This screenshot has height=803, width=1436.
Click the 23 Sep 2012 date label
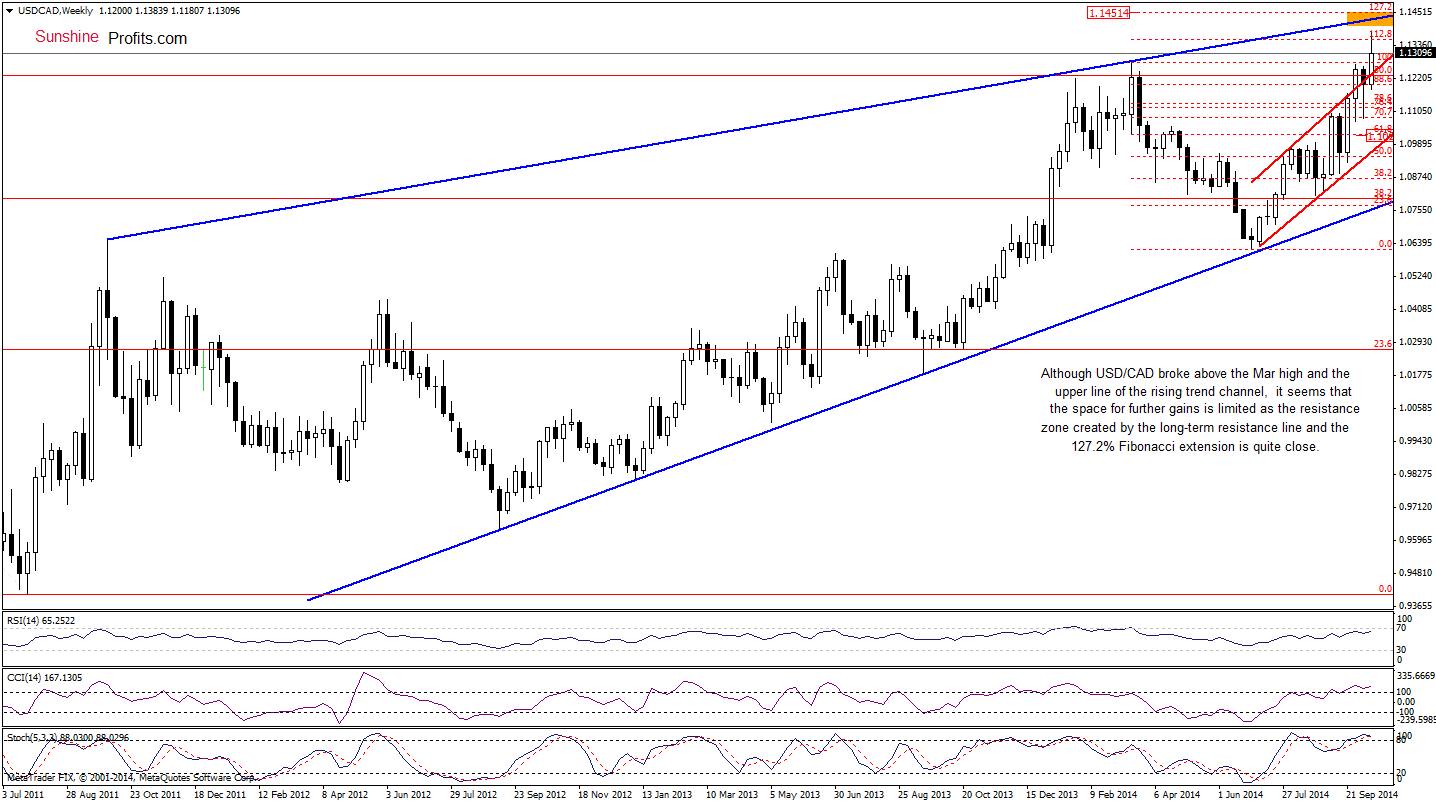click(x=538, y=794)
